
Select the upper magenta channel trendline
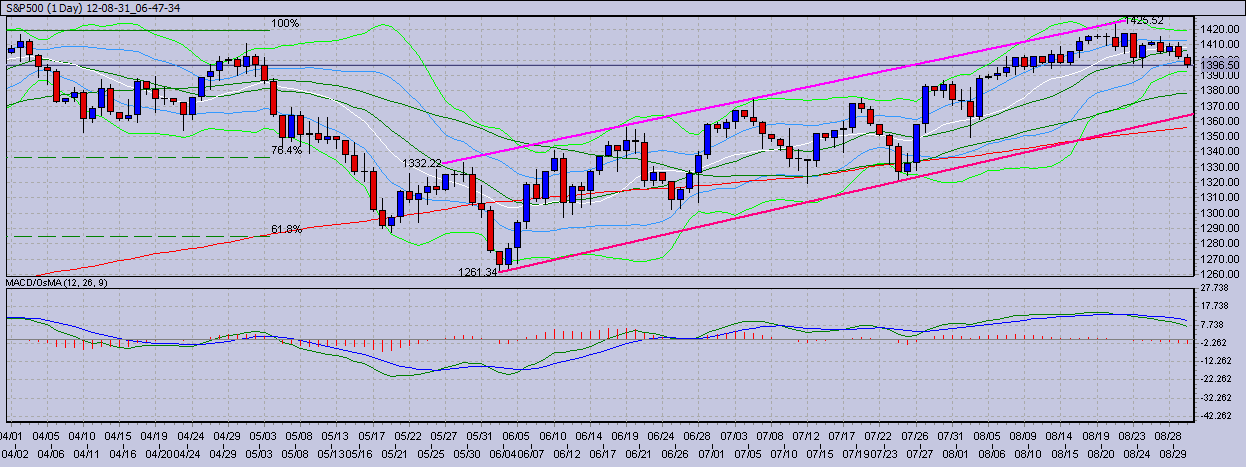tap(783, 92)
